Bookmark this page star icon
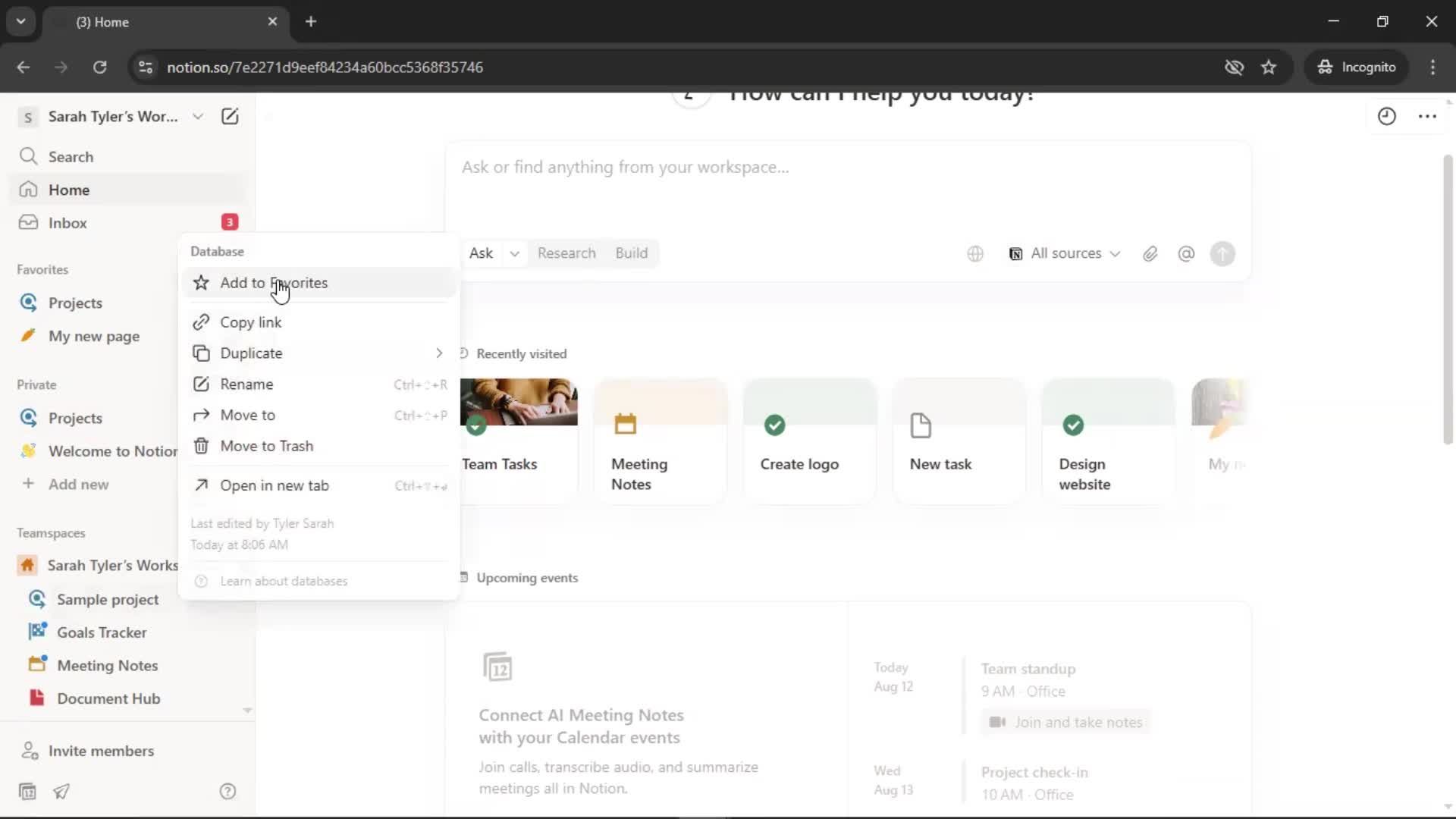Viewport: 1456px width, 819px height. (x=1269, y=67)
